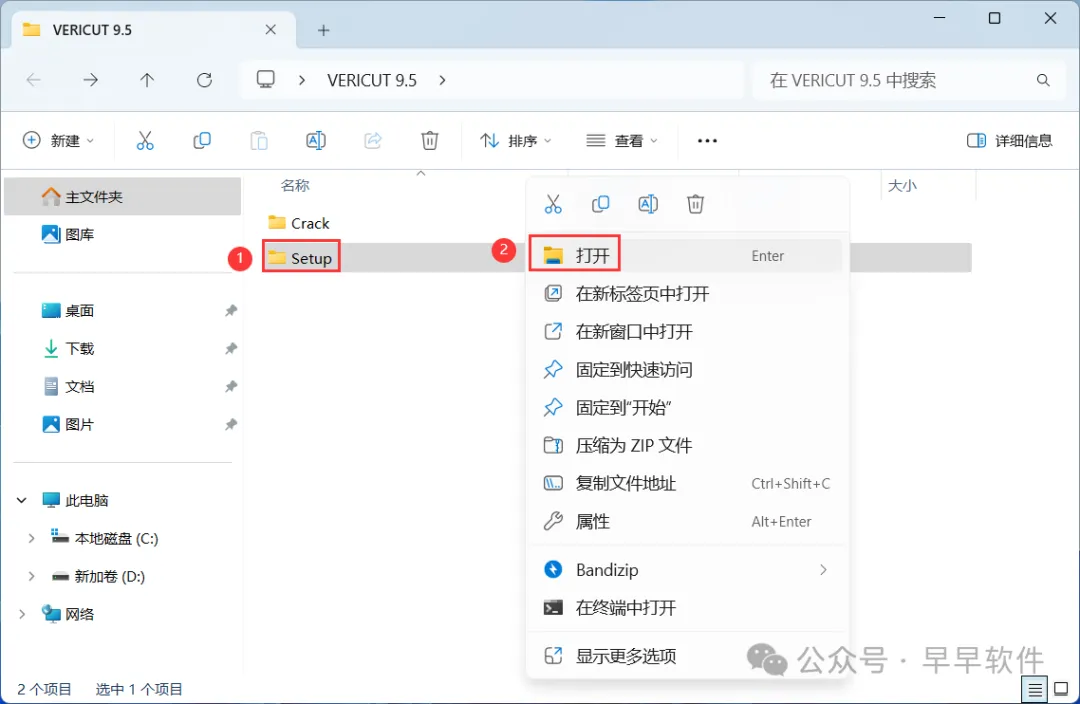Choose 显示更多选项 in the context menu
This screenshot has width=1080, height=704.
(686, 656)
